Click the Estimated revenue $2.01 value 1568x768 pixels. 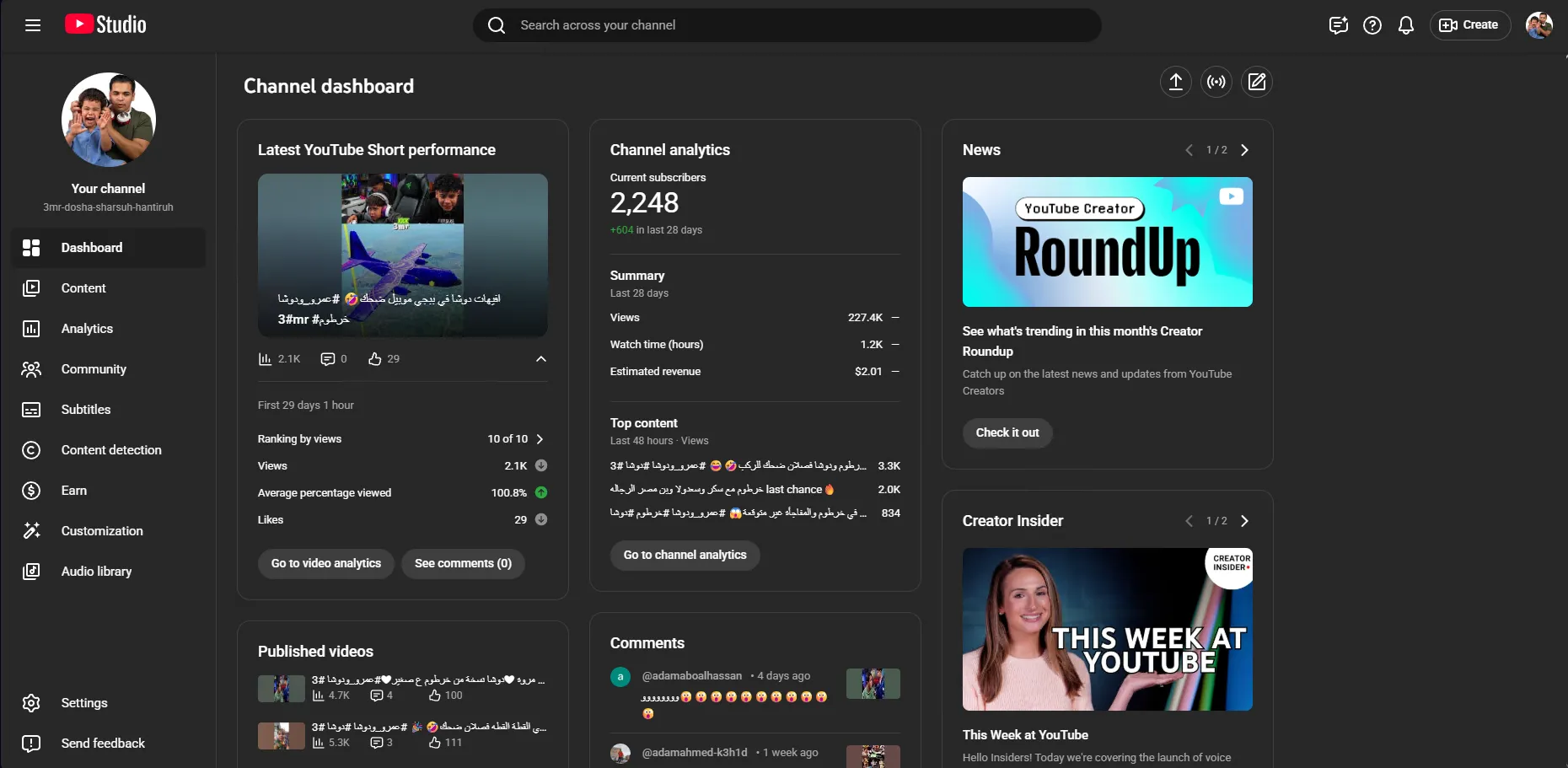[x=868, y=372]
